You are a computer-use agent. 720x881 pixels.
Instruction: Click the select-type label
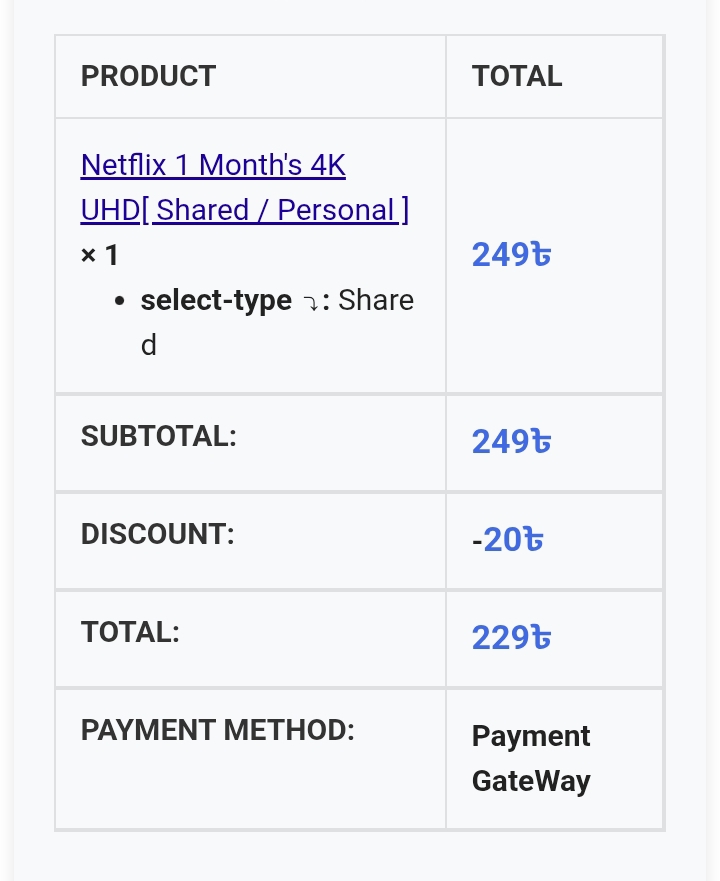pos(216,300)
